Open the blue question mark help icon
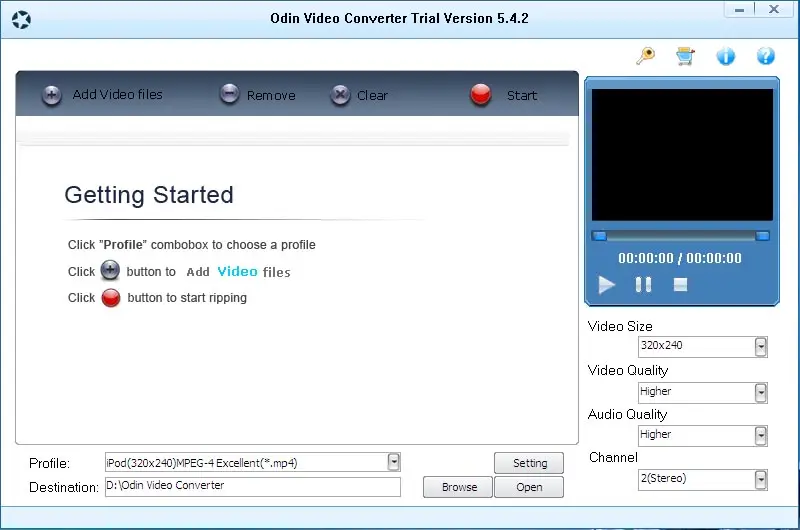 [x=765, y=56]
